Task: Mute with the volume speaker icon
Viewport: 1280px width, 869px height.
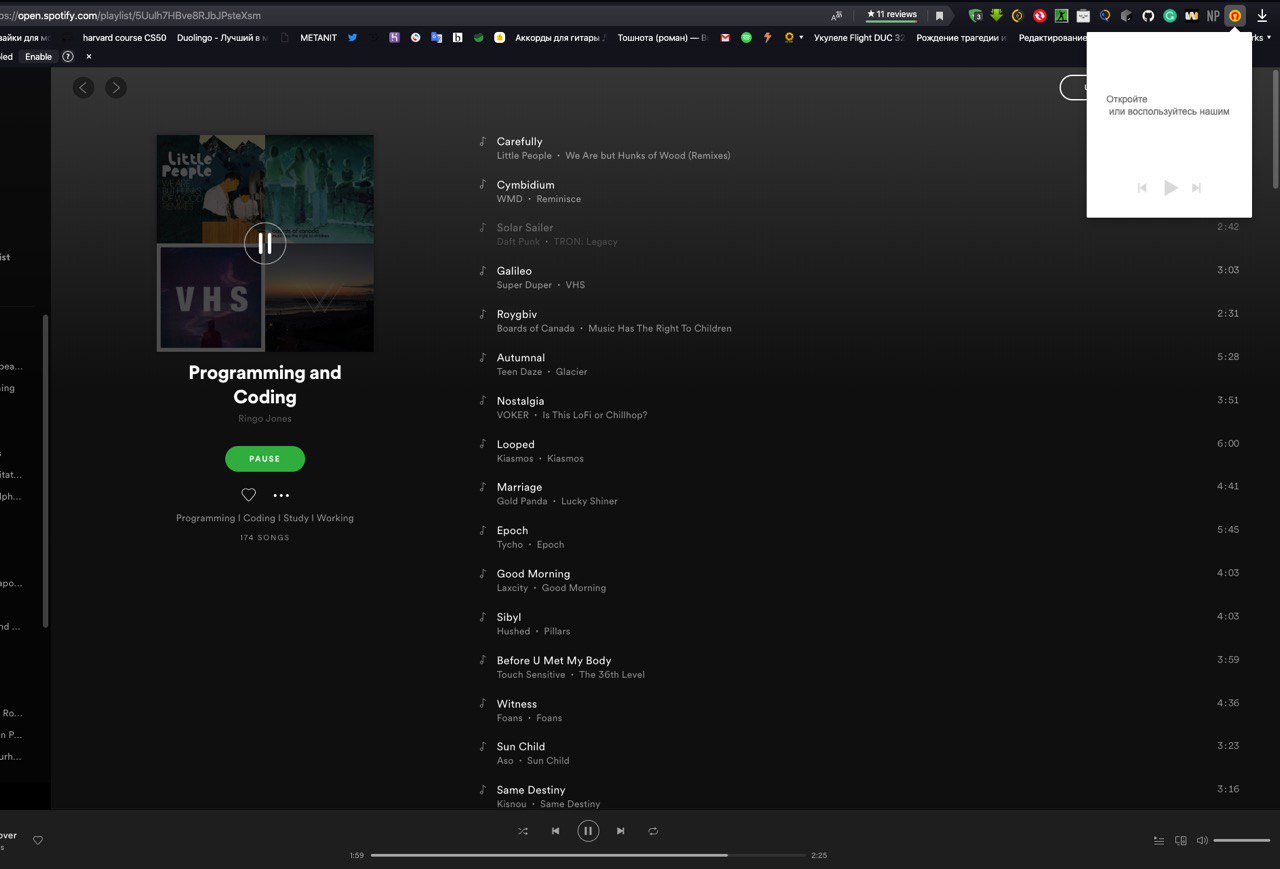Action: pyautogui.click(x=1202, y=841)
